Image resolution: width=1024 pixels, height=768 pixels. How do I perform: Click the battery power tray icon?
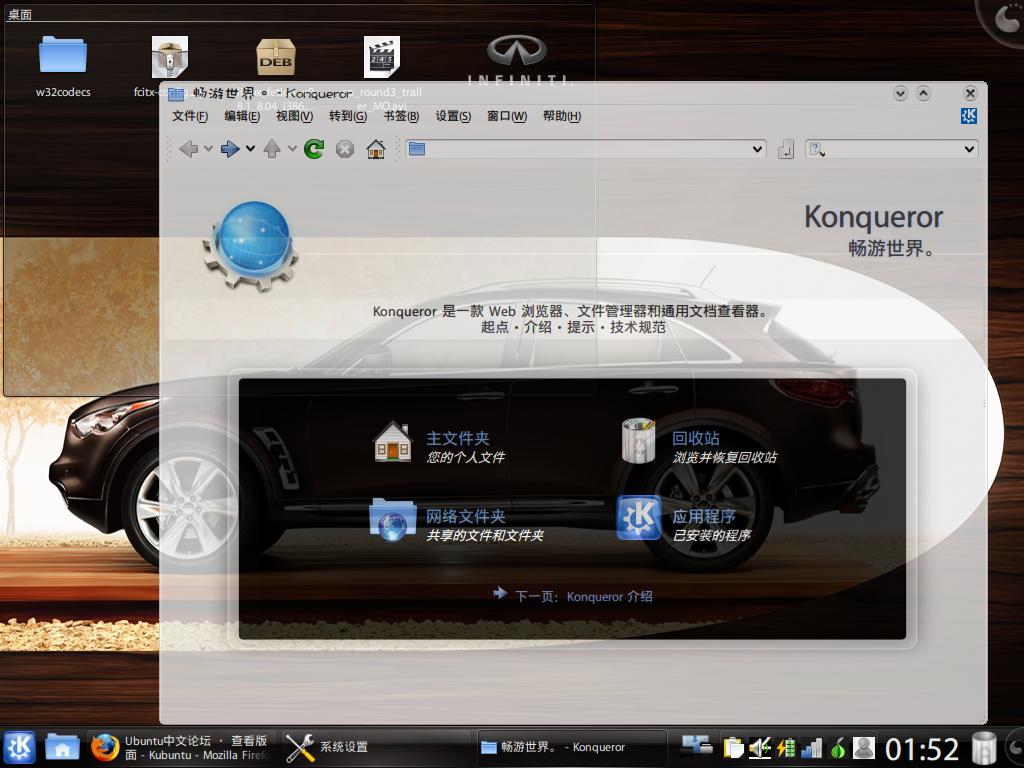(x=786, y=747)
